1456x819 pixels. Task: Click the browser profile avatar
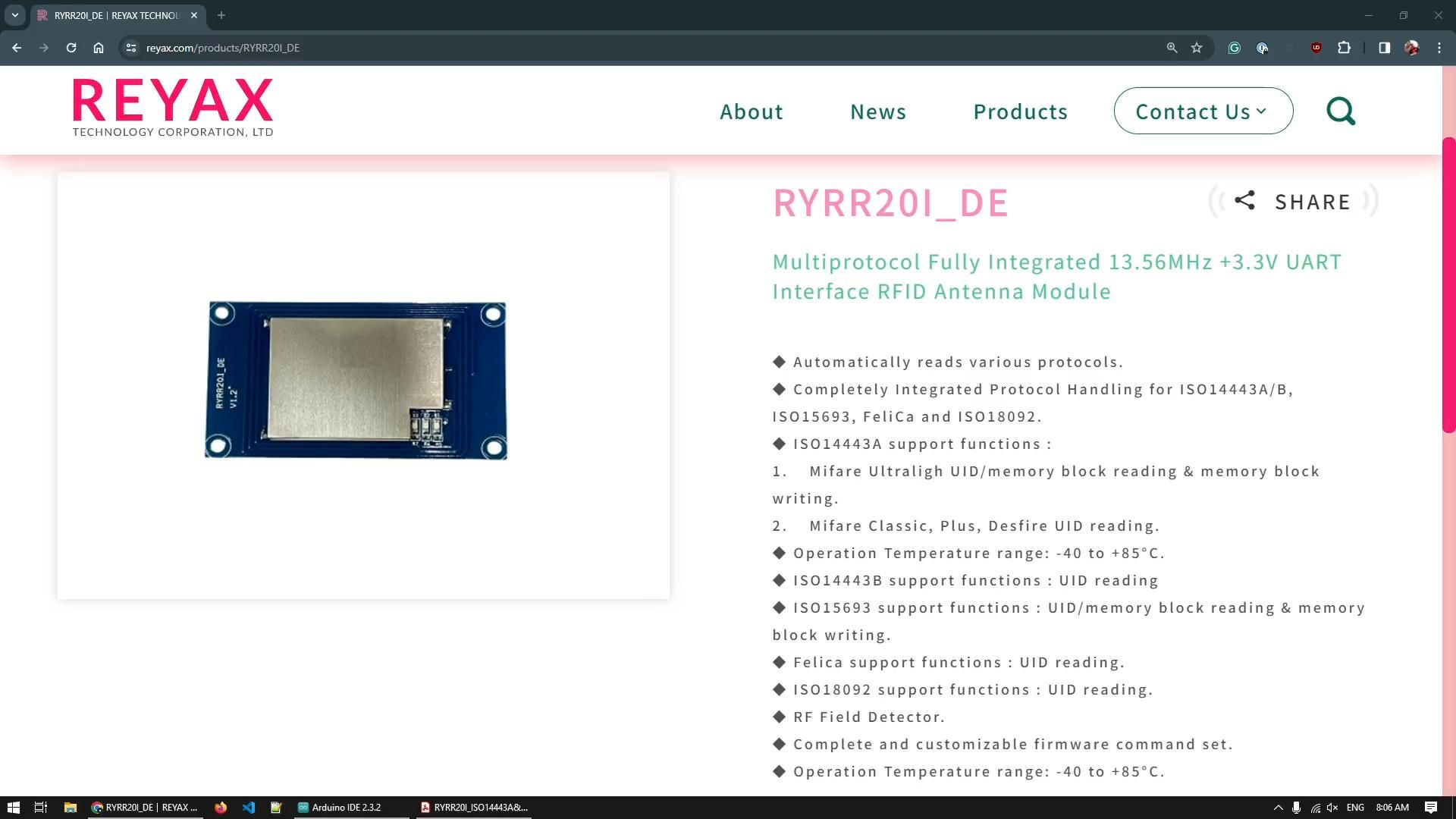(x=1411, y=48)
